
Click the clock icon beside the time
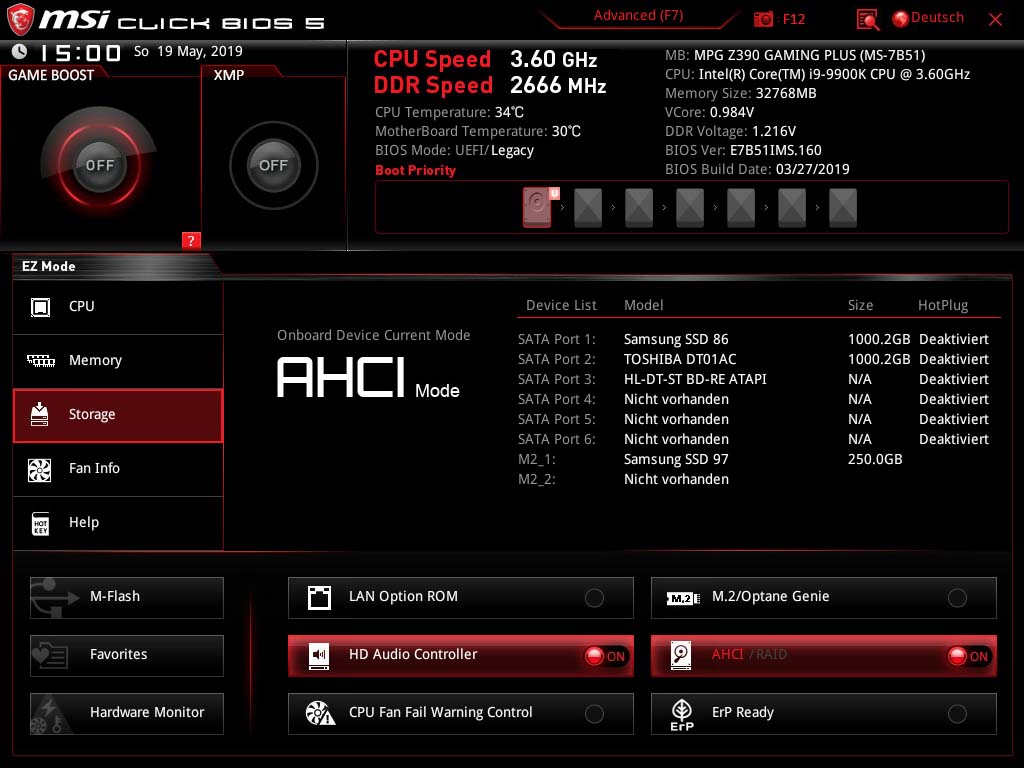(20, 51)
